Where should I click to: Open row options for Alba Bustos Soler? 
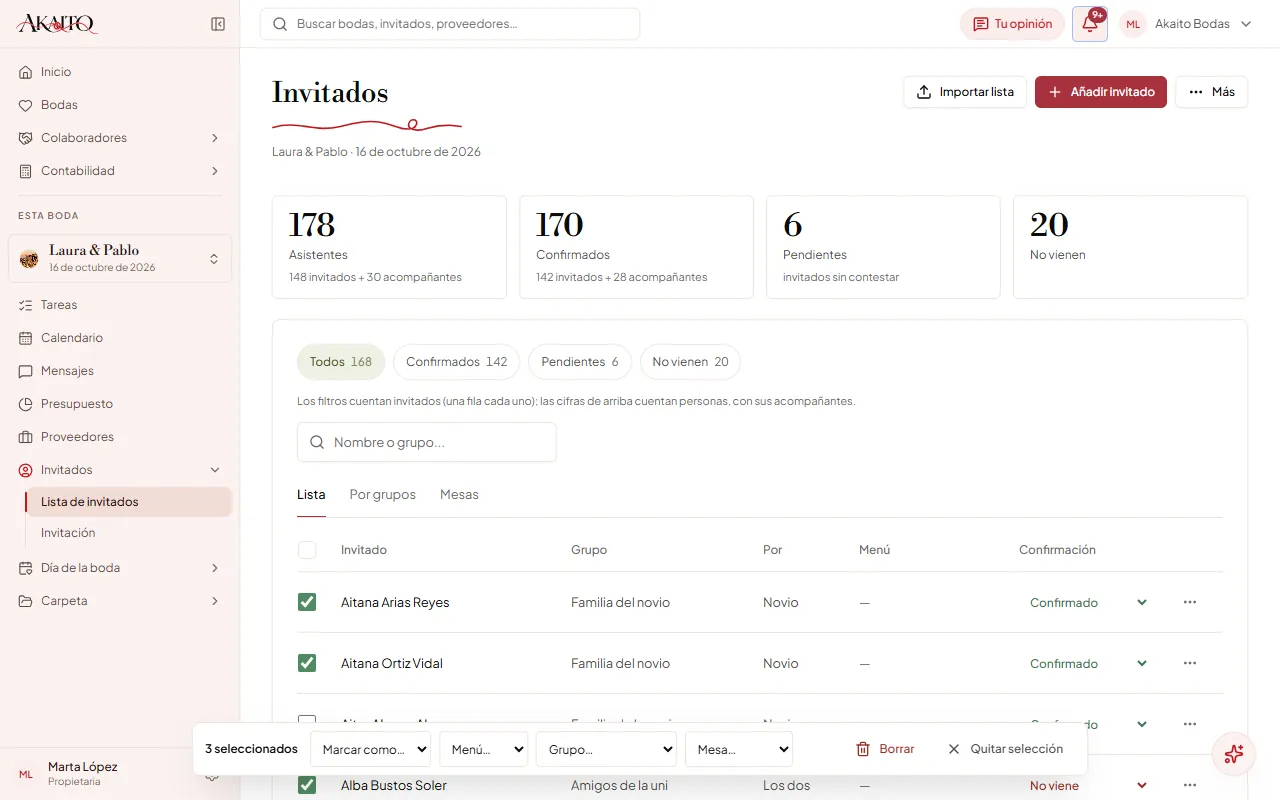coord(1190,785)
